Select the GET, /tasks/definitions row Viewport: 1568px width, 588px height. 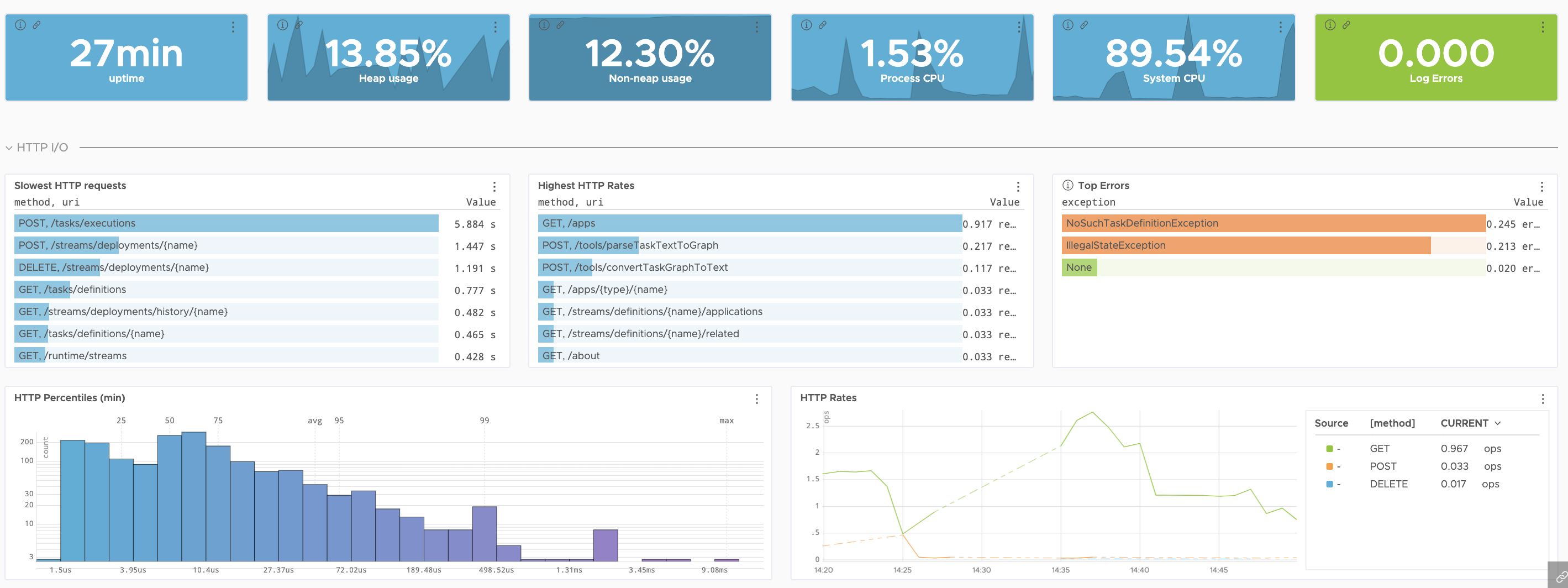coord(256,290)
